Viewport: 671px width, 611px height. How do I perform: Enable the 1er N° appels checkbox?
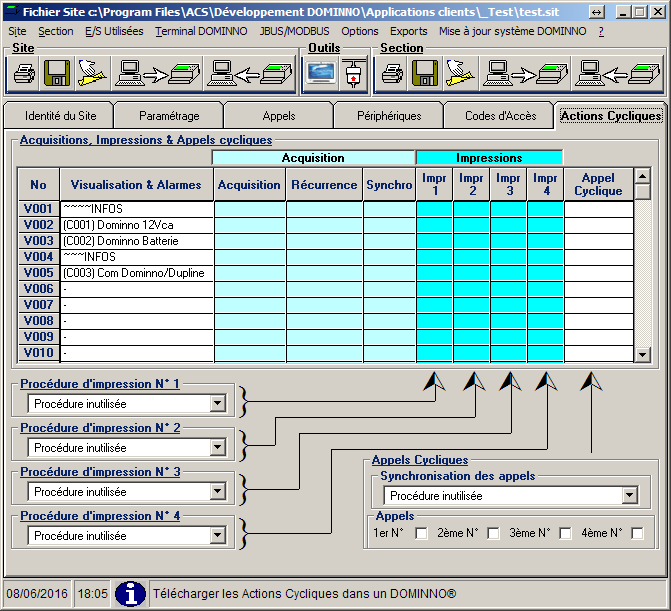(x=422, y=534)
